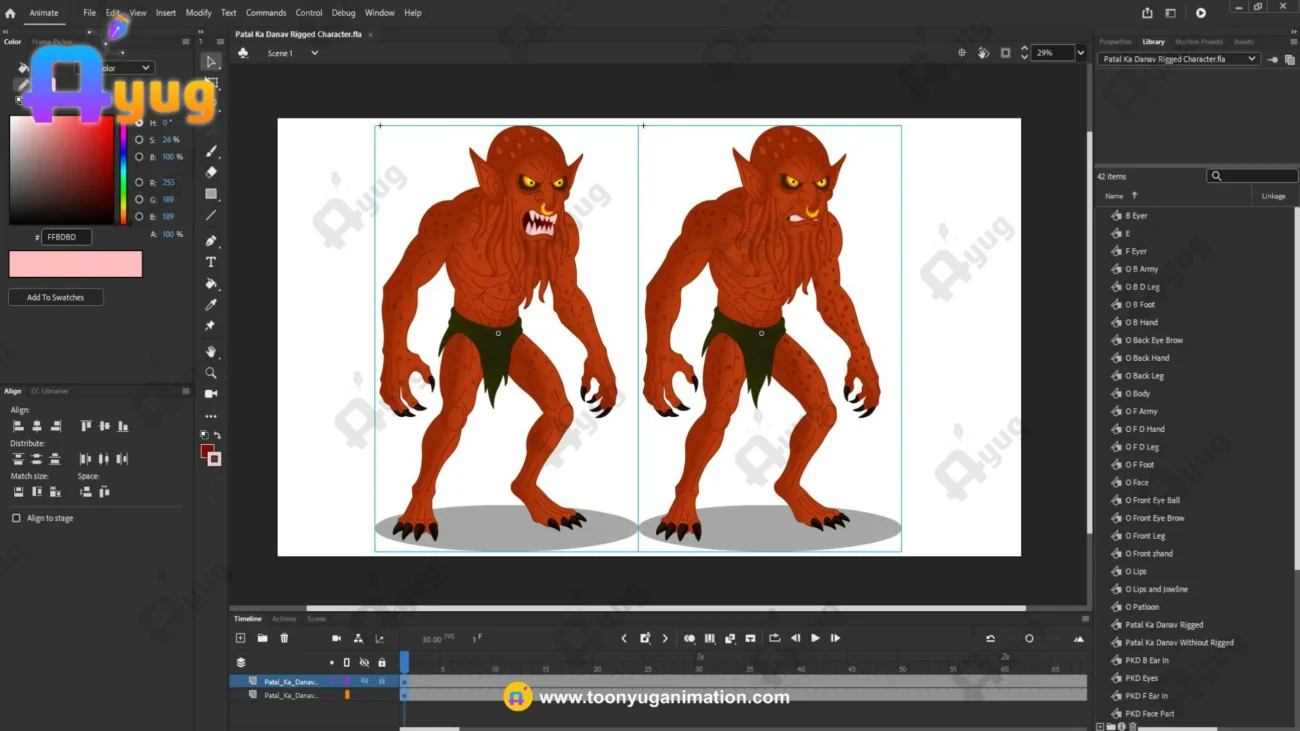Click the Test Movie play icon
Viewport: 1300px width, 731px height.
tap(1200, 13)
